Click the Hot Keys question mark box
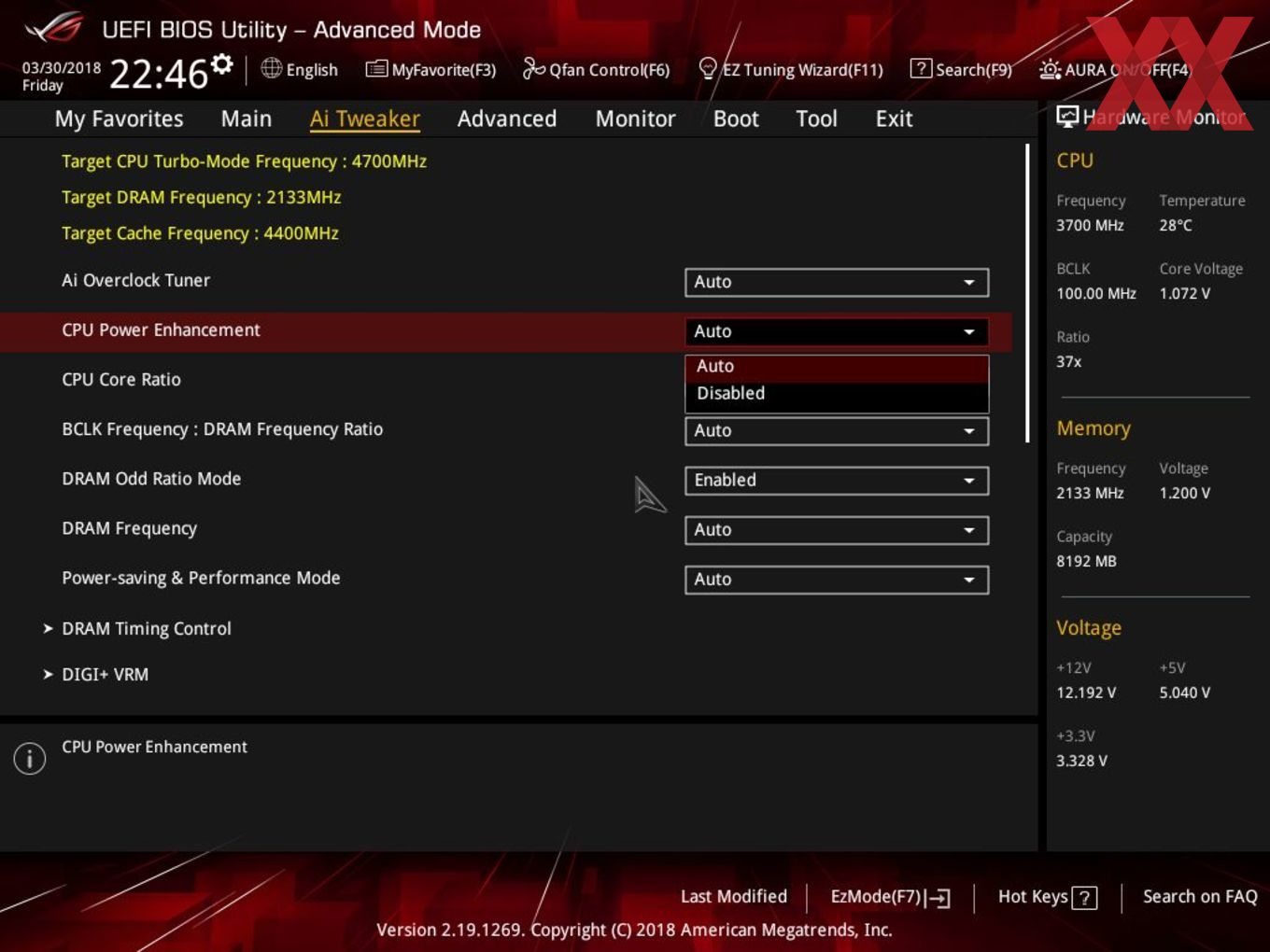This screenshot has width=1270, height=952. pyautogui.click(x=1084, y=898)
